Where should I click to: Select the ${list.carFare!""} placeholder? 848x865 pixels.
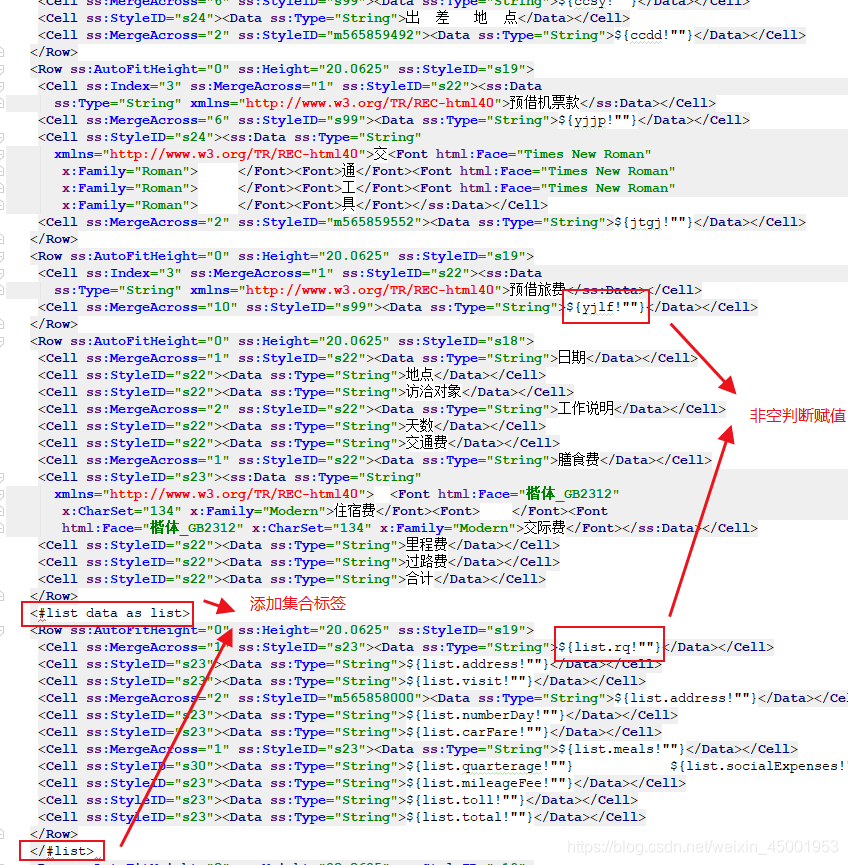pos(477,733)
